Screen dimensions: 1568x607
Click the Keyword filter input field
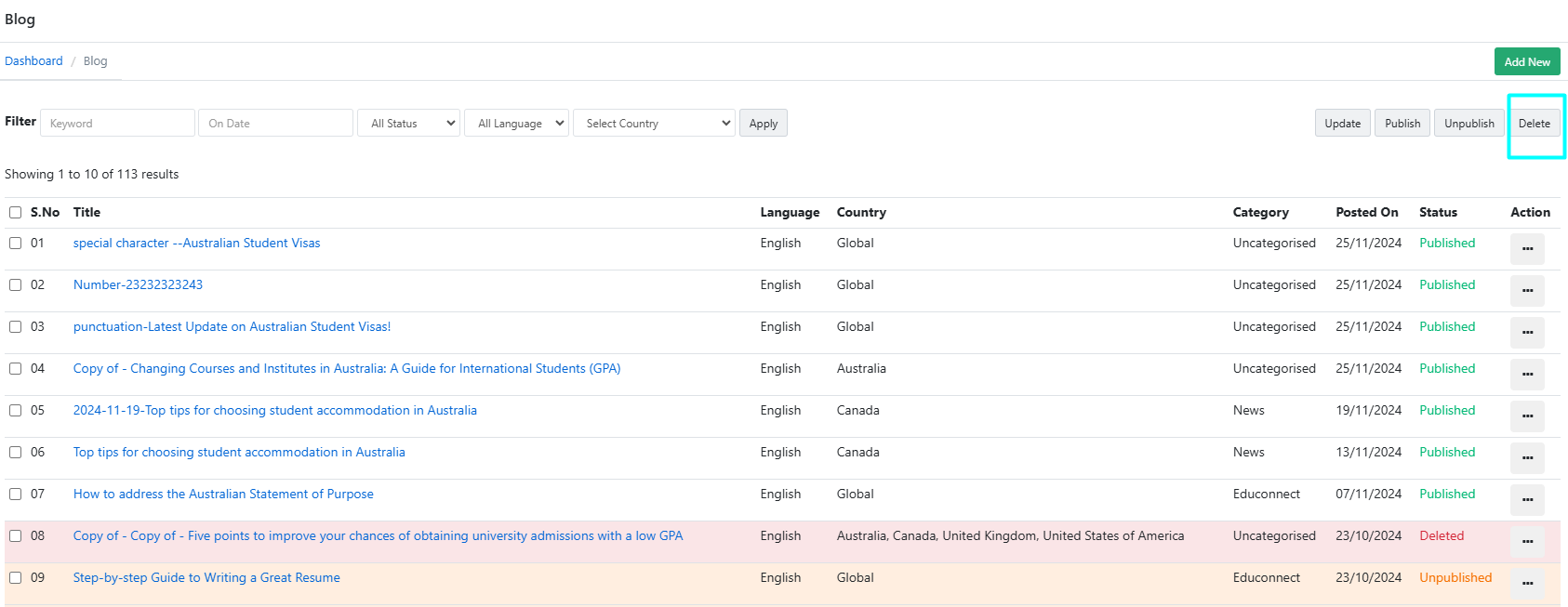point(117,124)
